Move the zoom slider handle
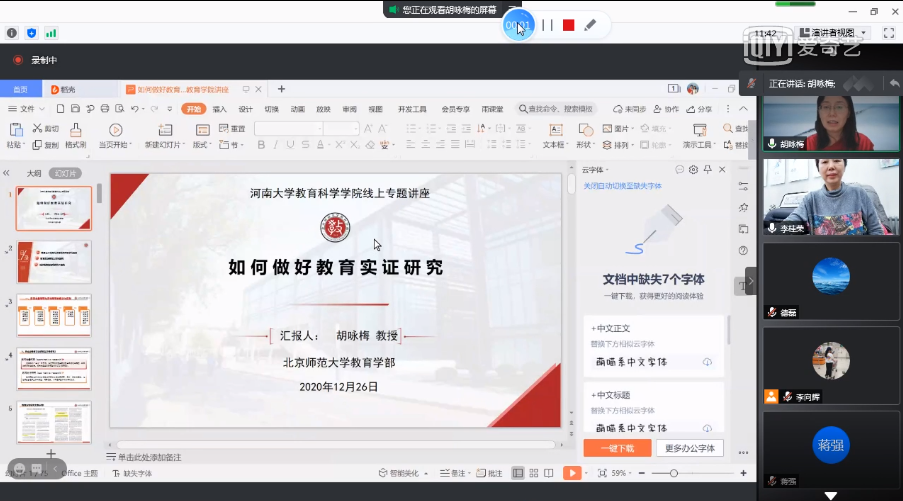The width and height of the screenshot is (903, 501). click(673, 473)
